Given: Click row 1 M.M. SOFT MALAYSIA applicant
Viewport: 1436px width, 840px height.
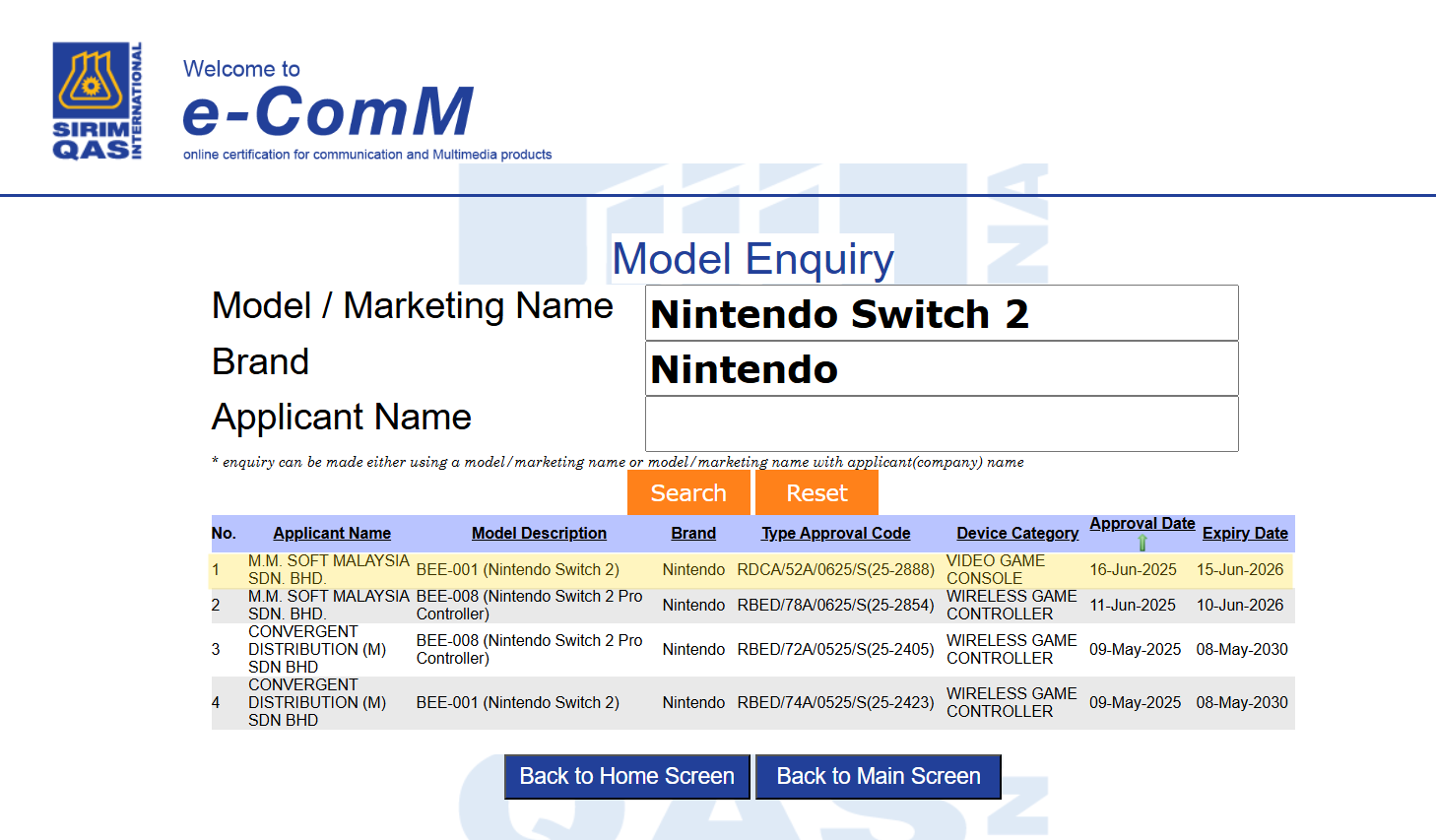Looking at the screenshot, I should [x=328, y=569].
